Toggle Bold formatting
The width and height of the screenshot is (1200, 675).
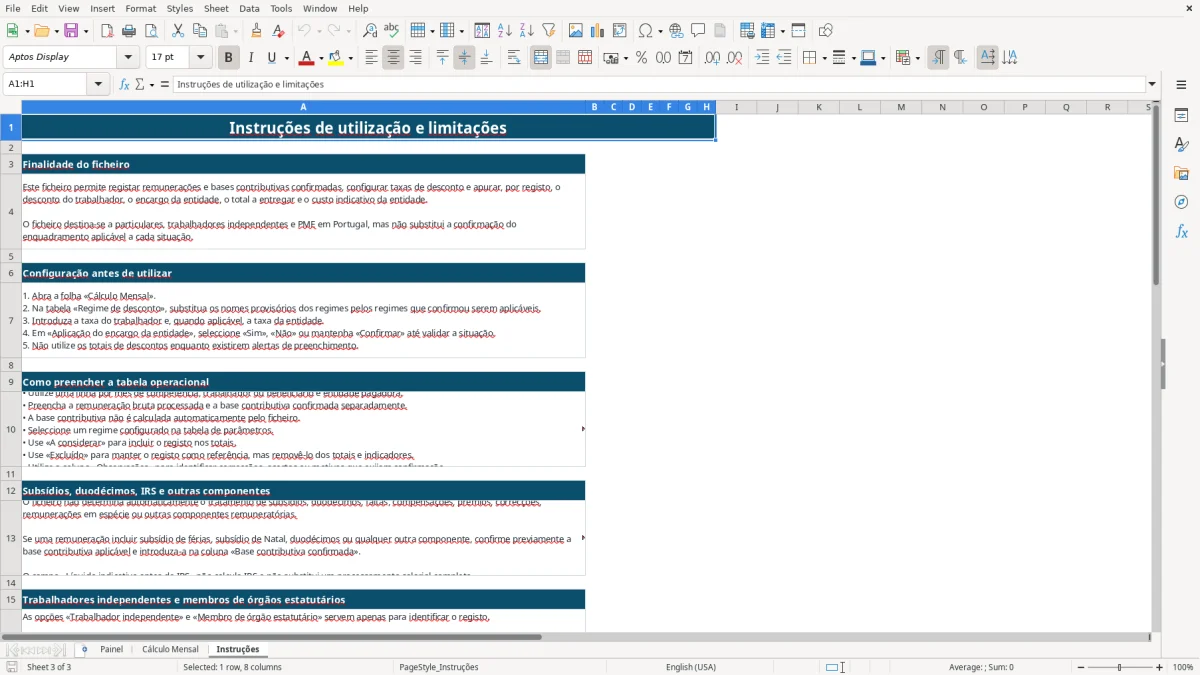click(229, 58)
